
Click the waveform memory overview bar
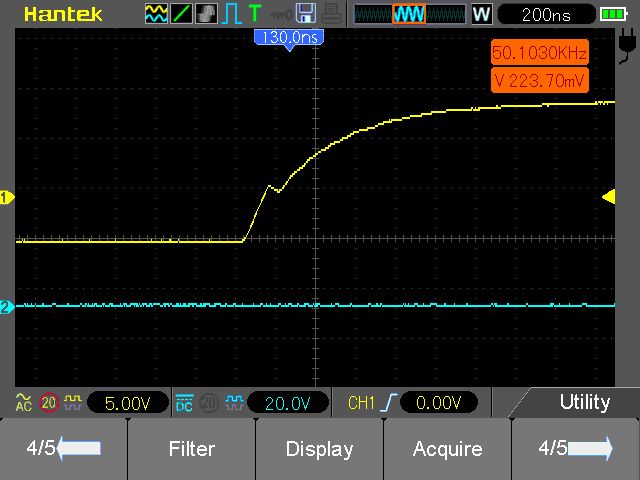pyautogui.click(x=409, y=14)
